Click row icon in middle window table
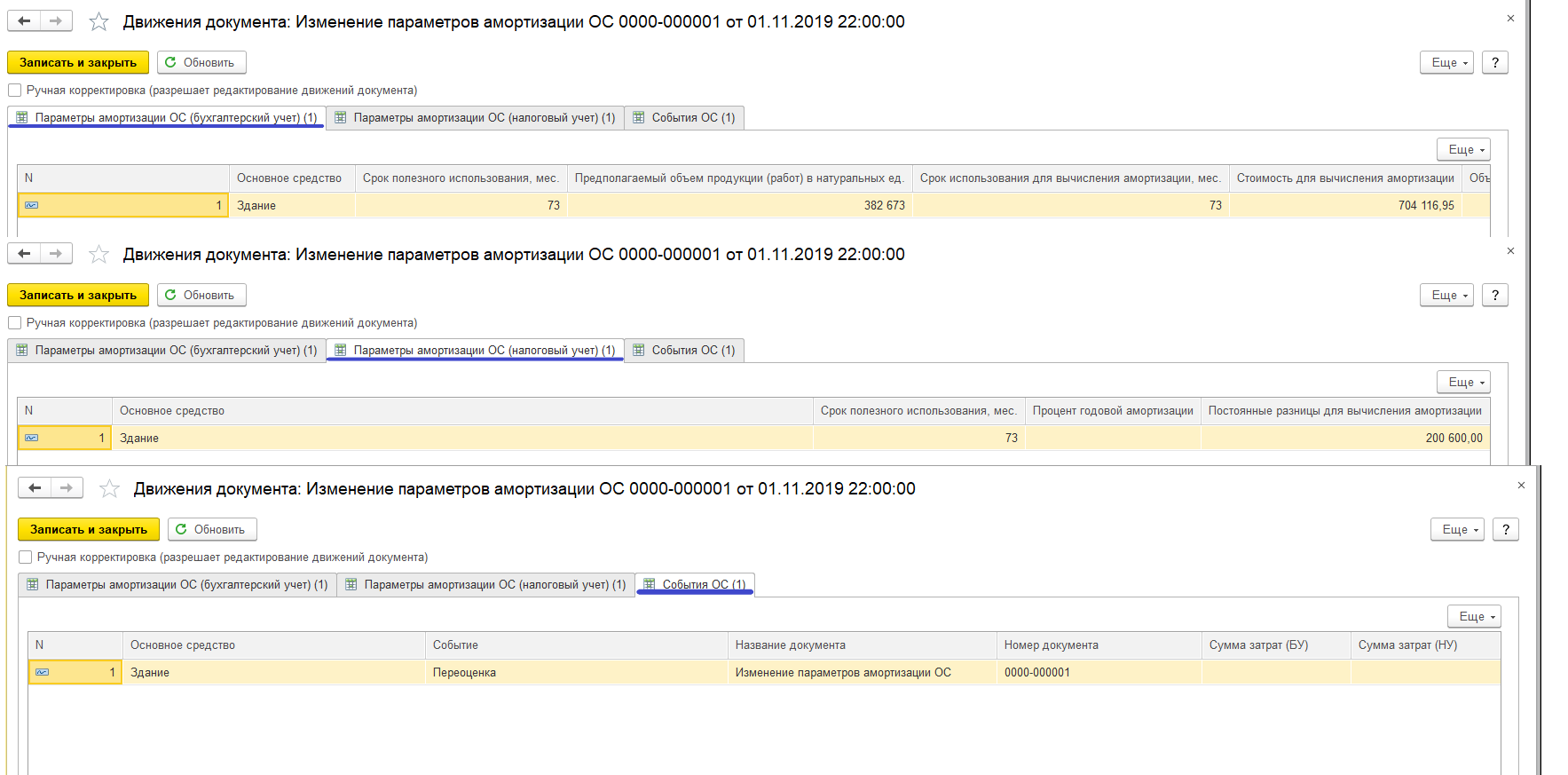 click(x=32, y=438)
